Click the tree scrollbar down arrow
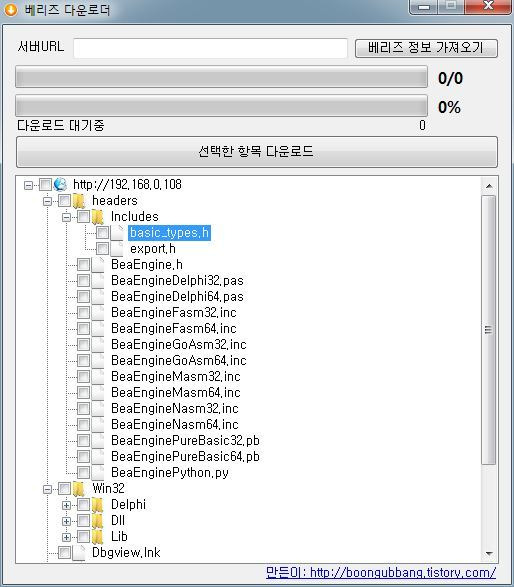 click(489, 554)
